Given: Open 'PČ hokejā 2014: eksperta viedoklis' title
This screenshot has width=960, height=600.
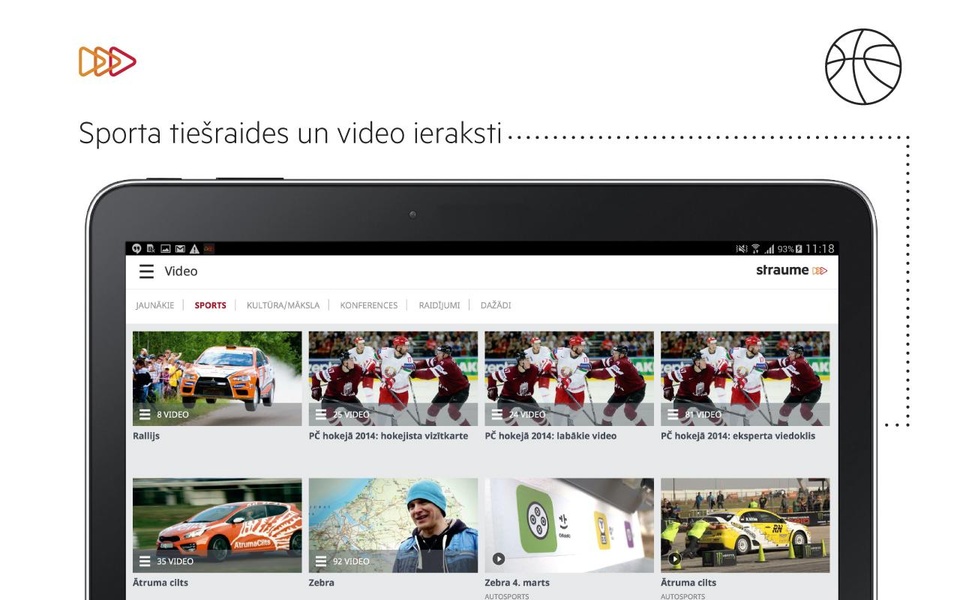Looking at the screenshot, I should point(738,436).
